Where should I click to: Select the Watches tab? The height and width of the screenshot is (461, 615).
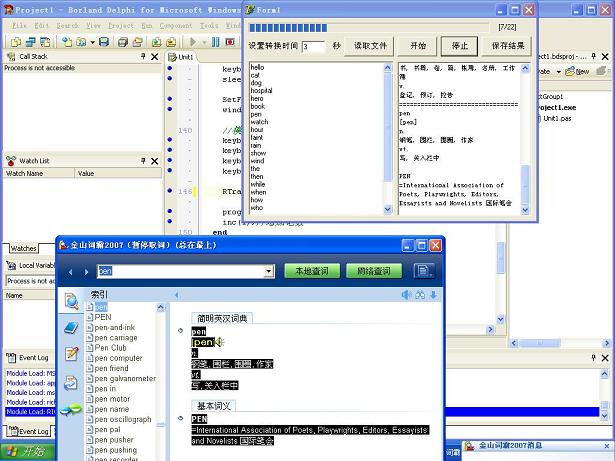23,248
